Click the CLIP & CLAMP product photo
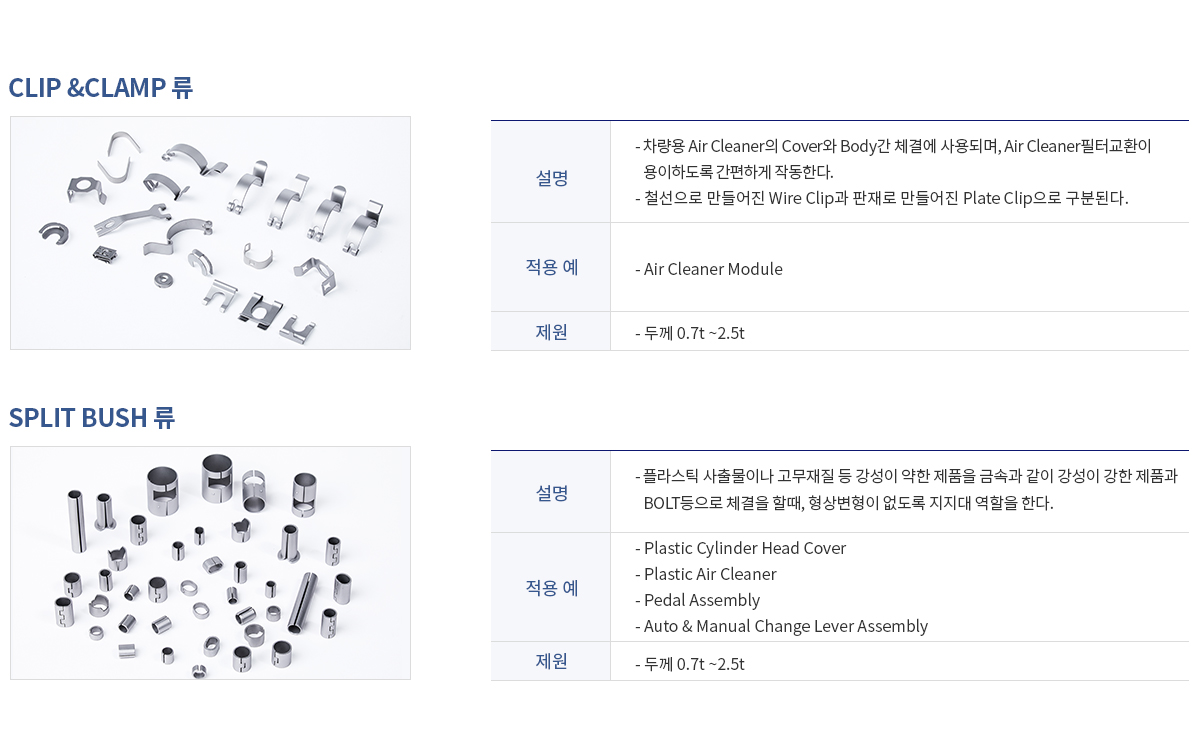The height and width of the screenshot is (730, 1198). [x=210, y=233]
